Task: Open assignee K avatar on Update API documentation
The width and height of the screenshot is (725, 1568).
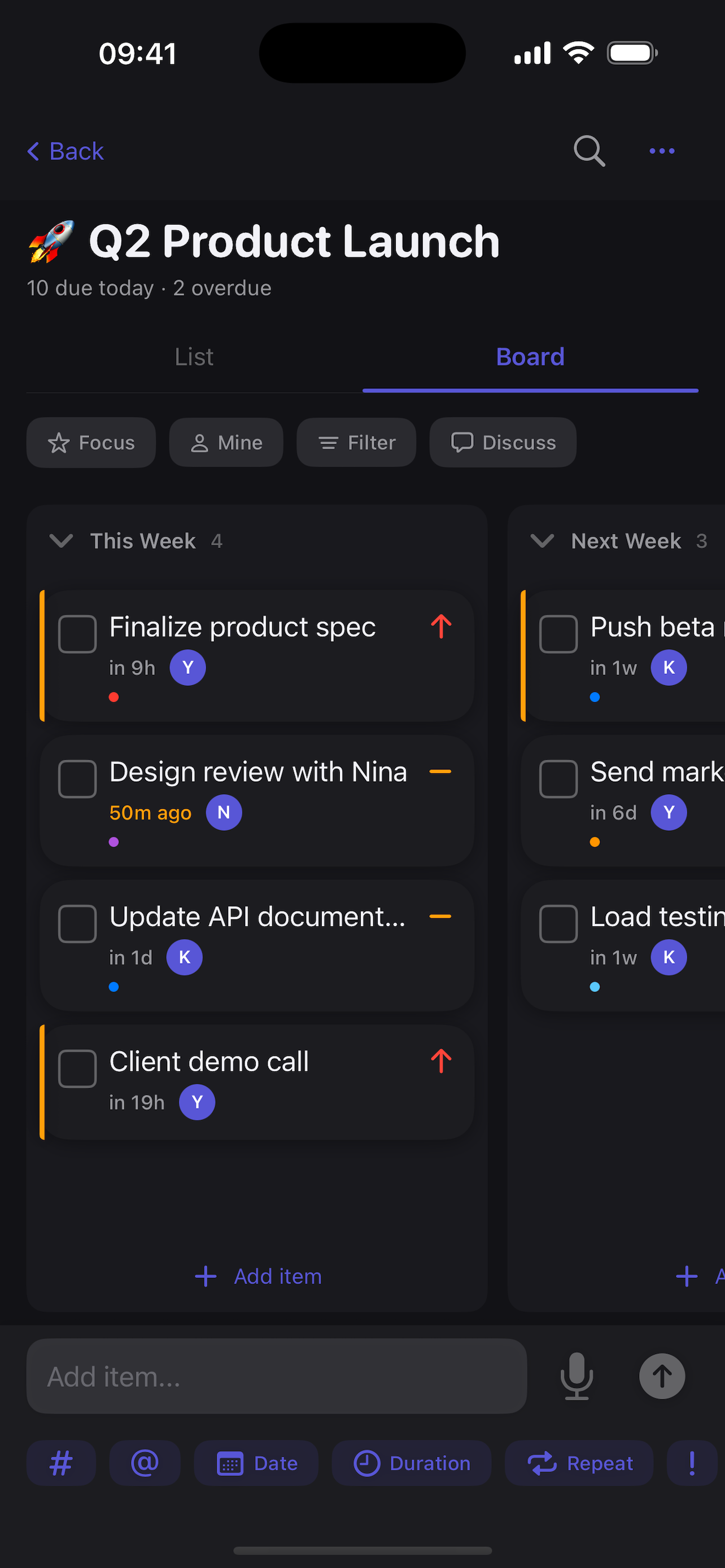Action: click(x=185, y=957)
